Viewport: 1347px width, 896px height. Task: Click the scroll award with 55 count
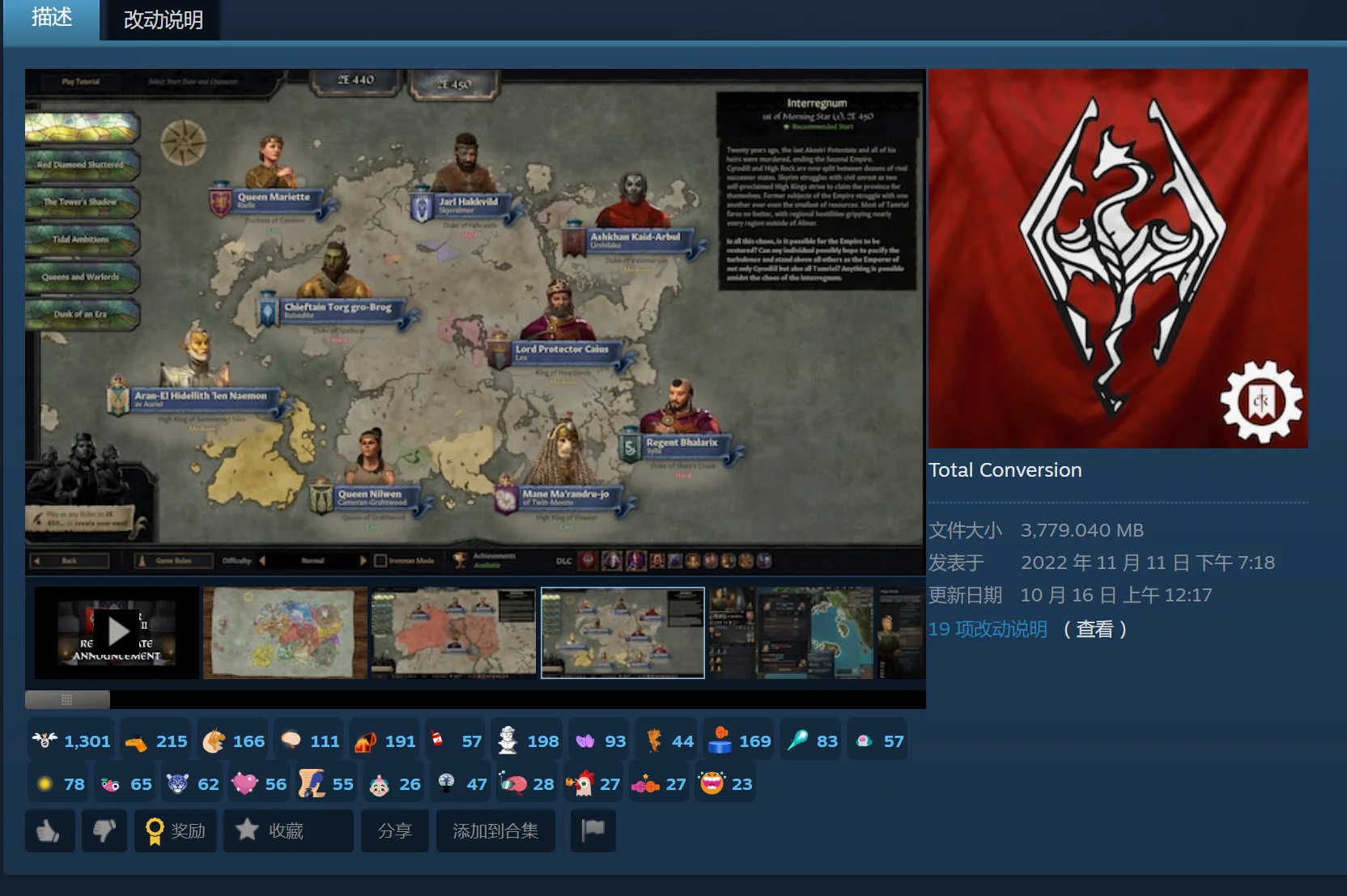(x=326, y=783)
